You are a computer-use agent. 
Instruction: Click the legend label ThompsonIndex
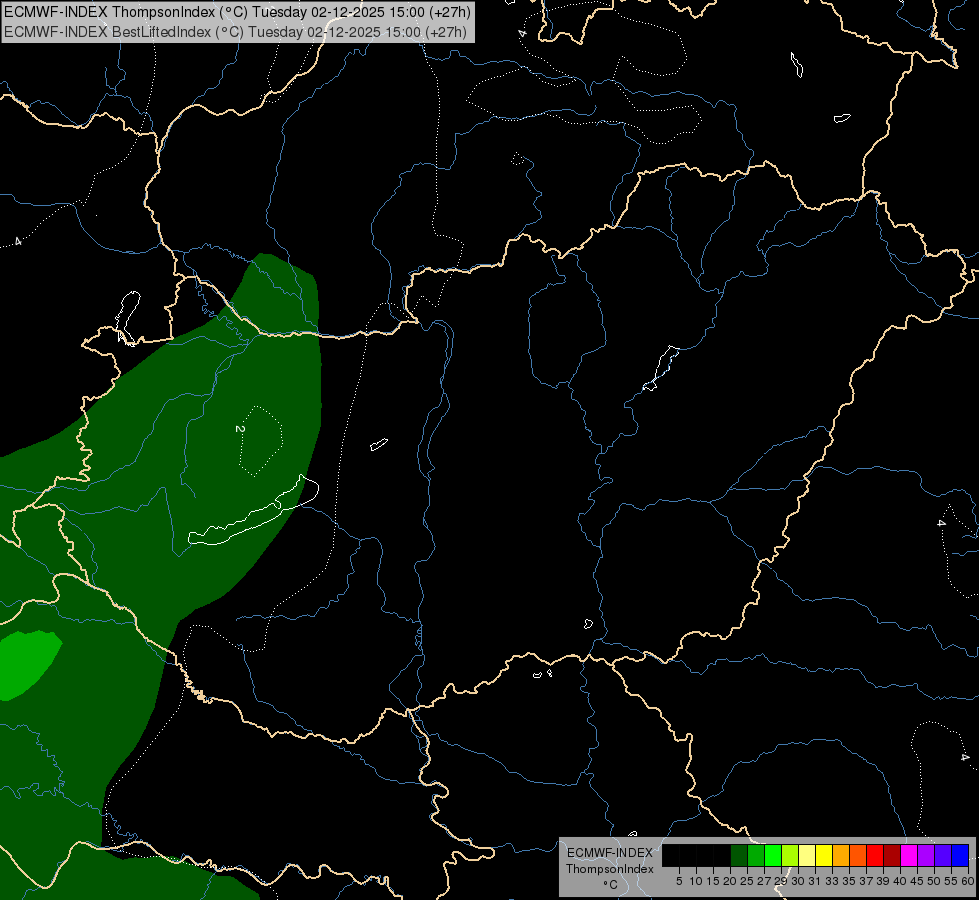pyautogui.click(x=610, y=869)
